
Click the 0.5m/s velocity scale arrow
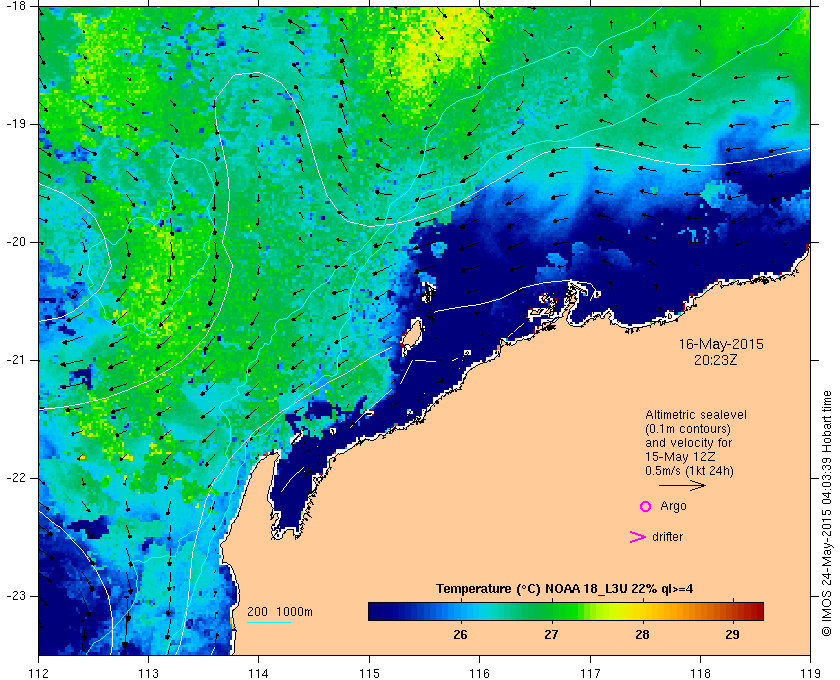tap(682, 486)
